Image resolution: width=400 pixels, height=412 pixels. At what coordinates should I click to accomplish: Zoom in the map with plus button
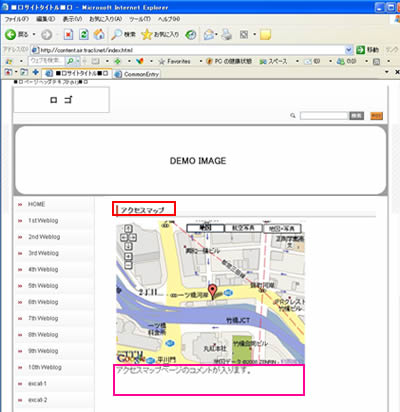click(x=128, y=256)
